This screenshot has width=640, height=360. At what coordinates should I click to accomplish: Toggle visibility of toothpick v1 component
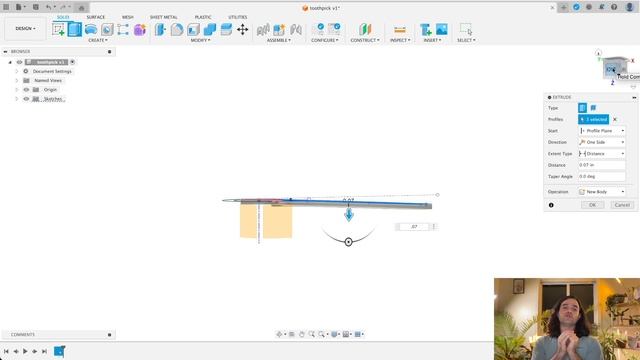pyautogui.click(x=19, y=62)
